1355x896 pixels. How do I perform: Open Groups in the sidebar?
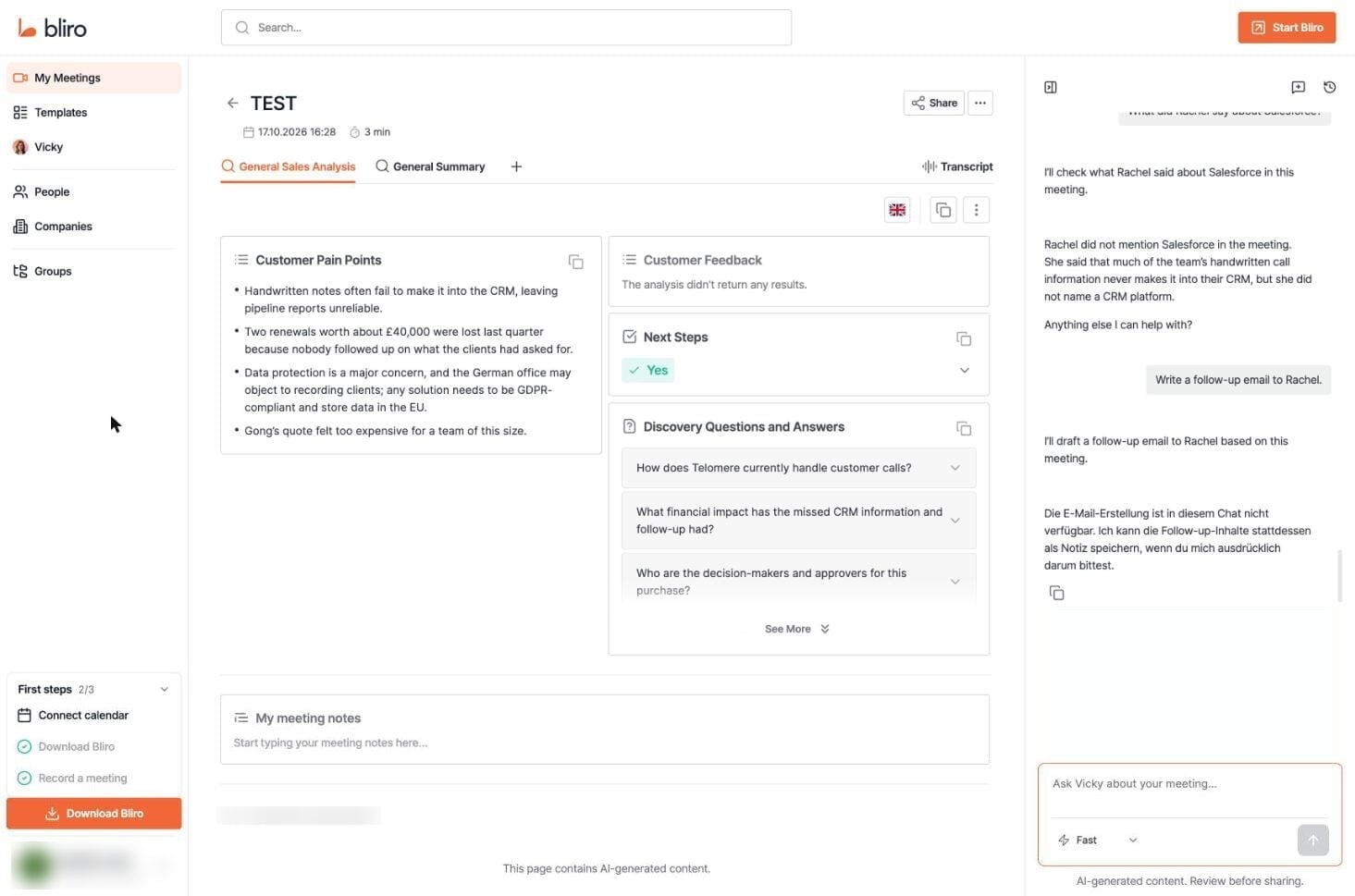click(93, 272)
